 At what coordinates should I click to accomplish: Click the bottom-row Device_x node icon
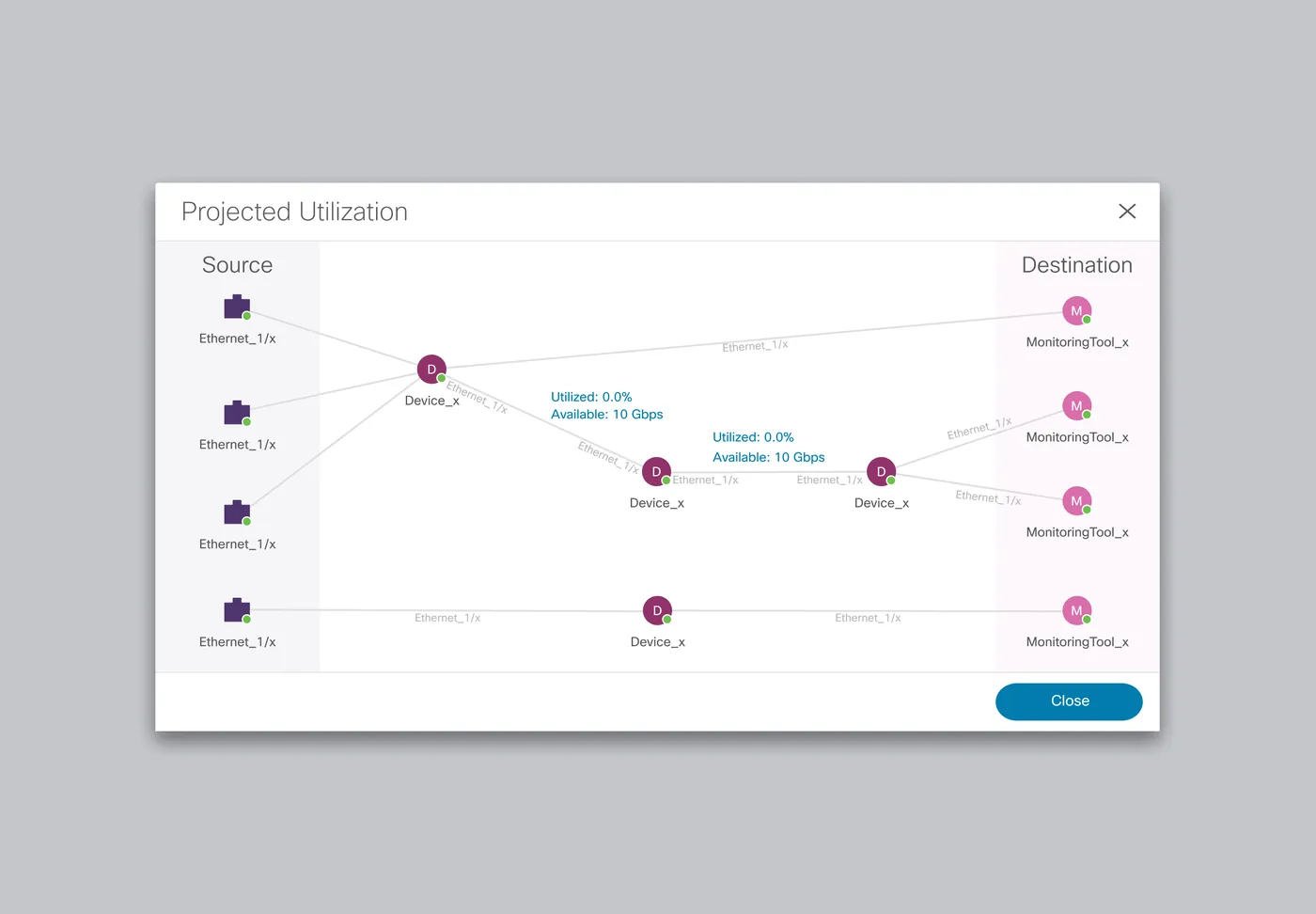click(657, 610)
